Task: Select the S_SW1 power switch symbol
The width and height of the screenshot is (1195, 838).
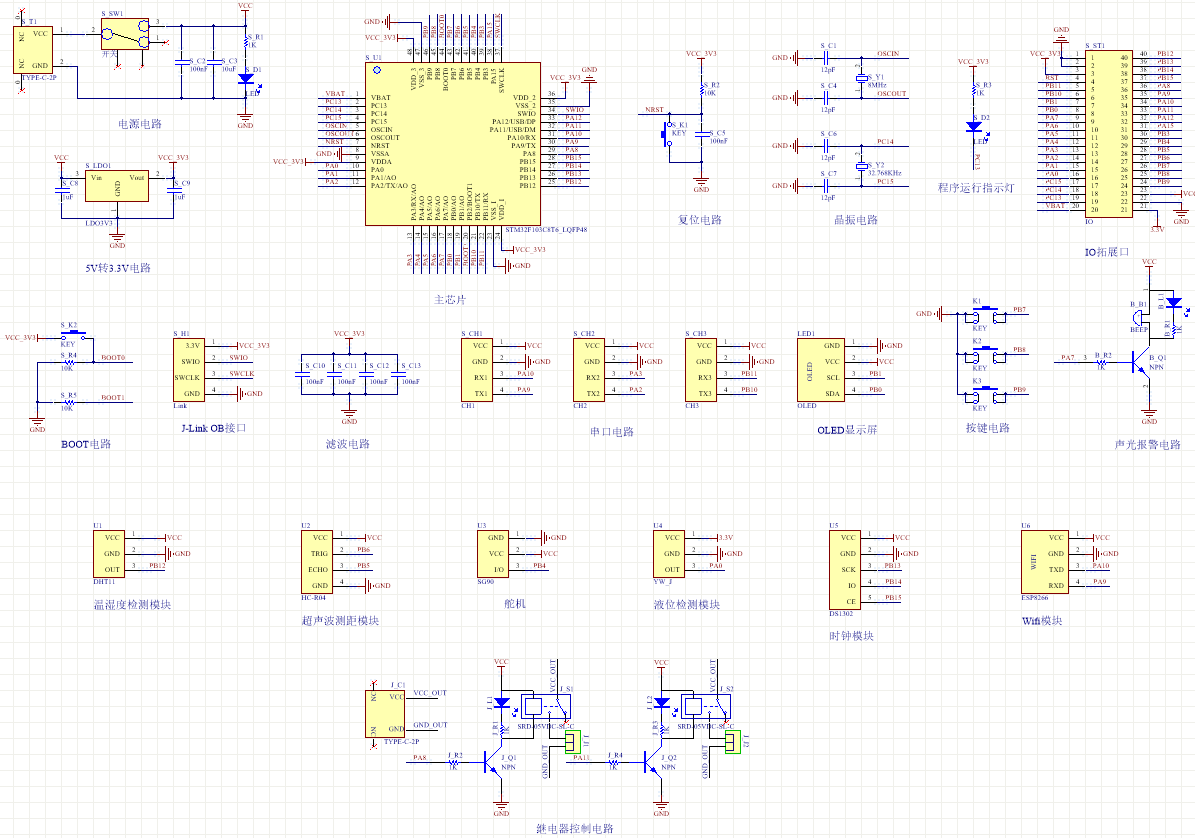Action: (x=124, y=34)
